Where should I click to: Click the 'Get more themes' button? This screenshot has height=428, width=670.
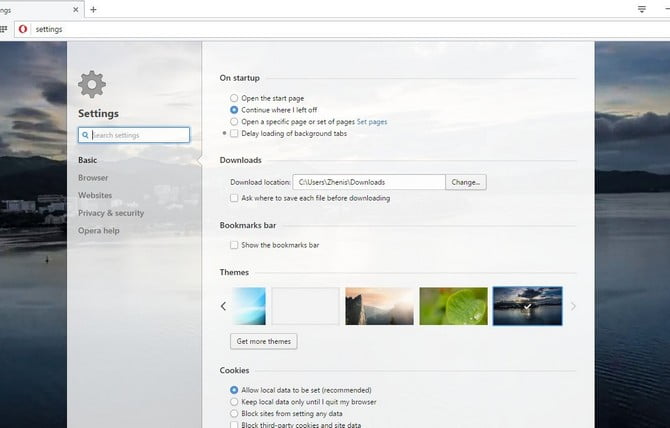[x=264, y=341]
